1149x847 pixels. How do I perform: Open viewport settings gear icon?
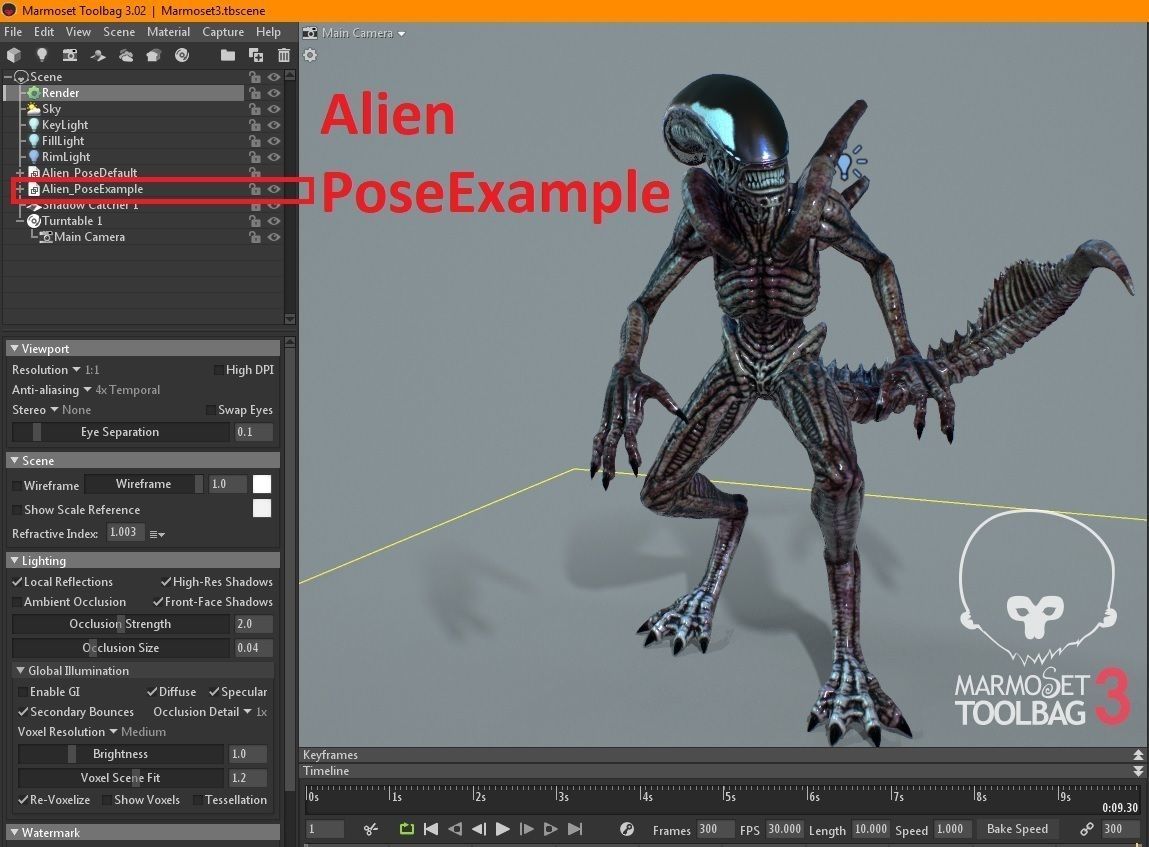click(310, 55)
